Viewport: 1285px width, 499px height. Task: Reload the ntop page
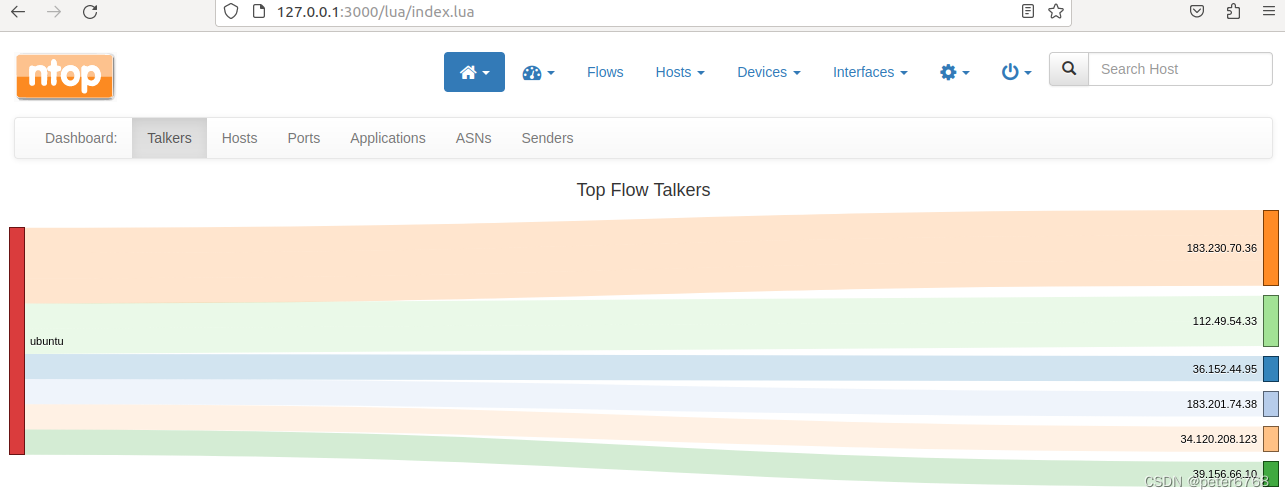(x=90, y=12)
